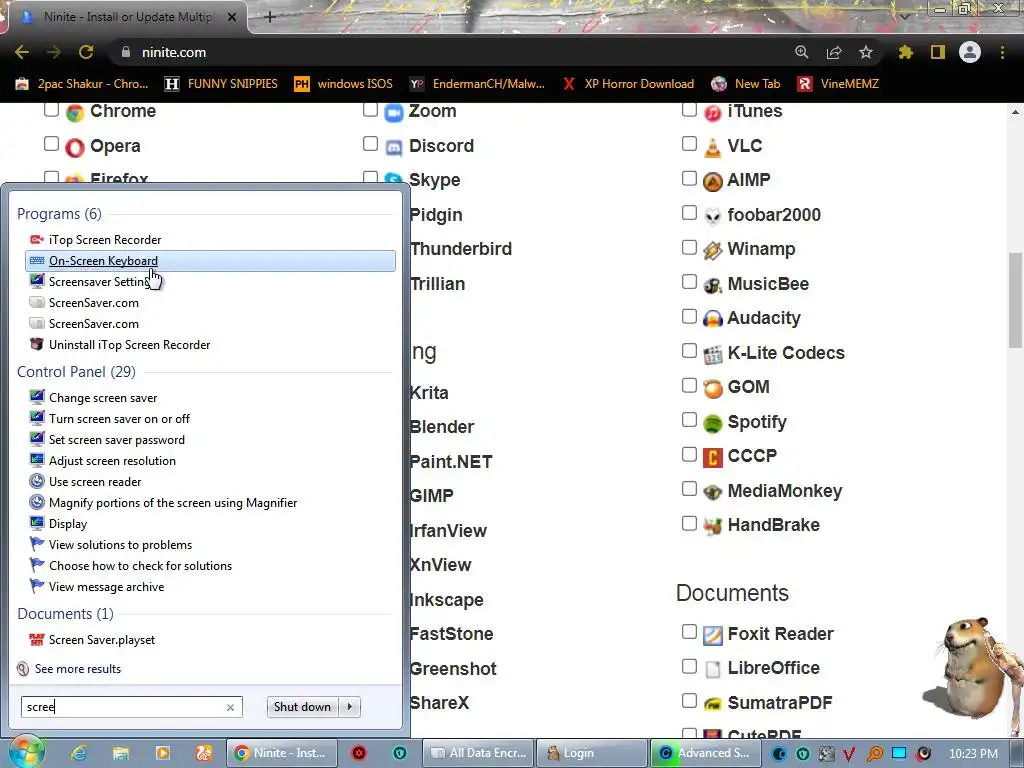
Task: Tick the Zoom checkbox
Action: point(370,109)
